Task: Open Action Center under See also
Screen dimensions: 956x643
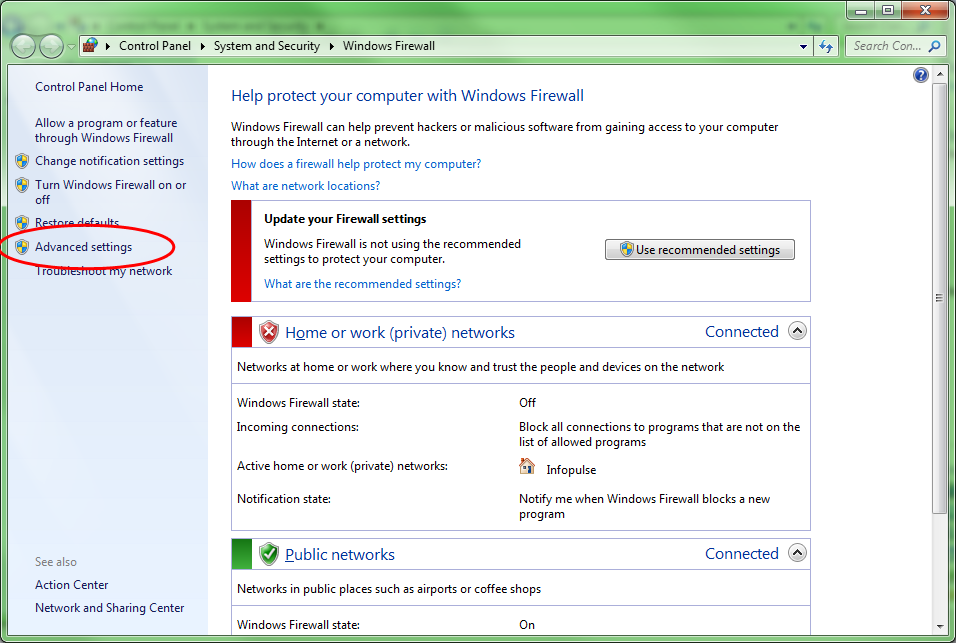Action: (x=71, y=585)
